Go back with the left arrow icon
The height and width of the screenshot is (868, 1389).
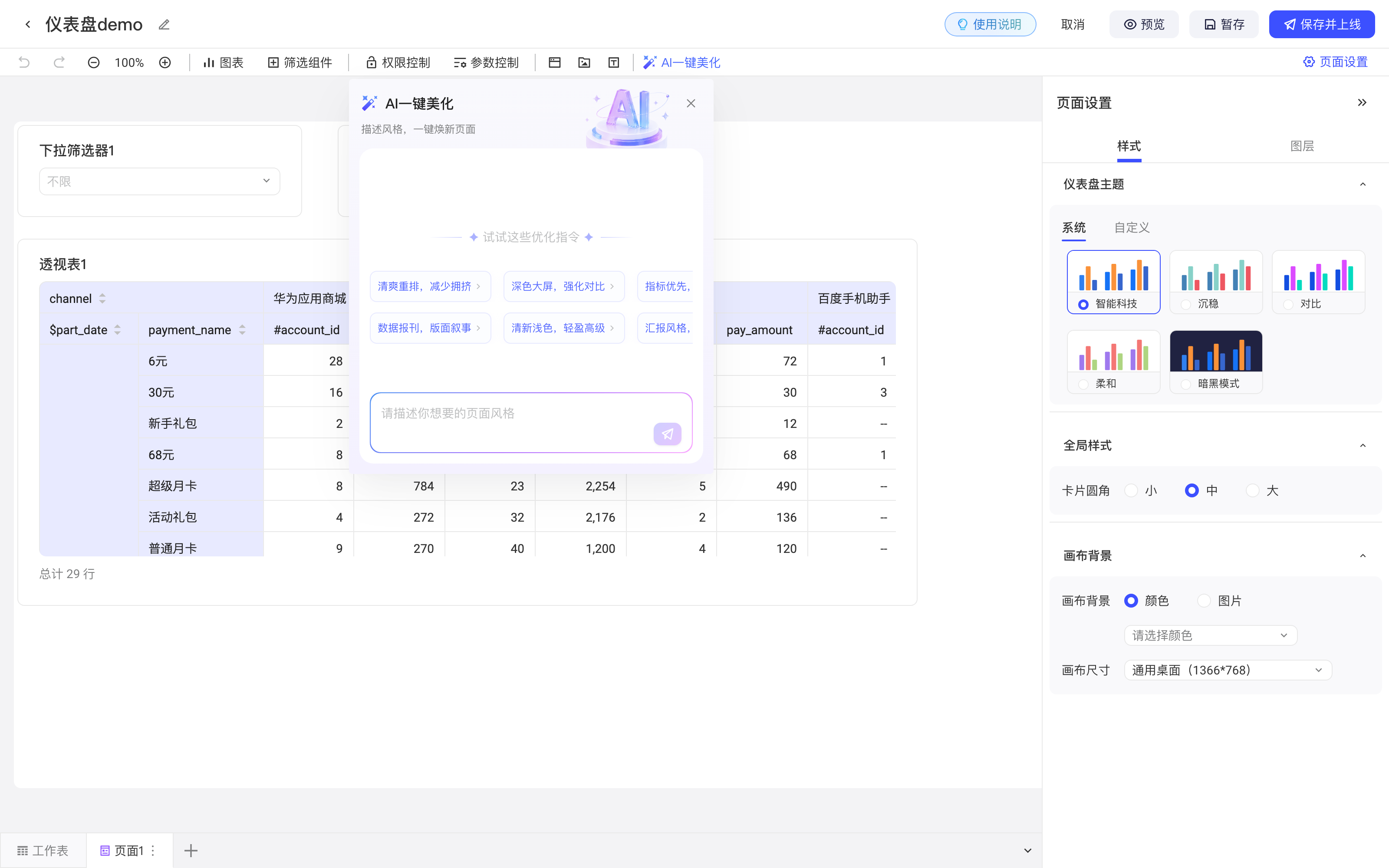27,24
